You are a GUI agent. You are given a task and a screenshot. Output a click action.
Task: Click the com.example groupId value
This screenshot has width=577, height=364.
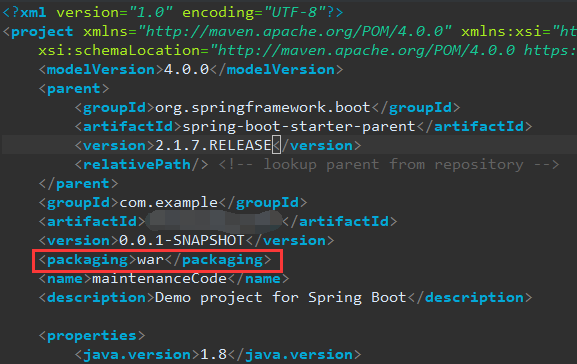(x=169, y=203)
